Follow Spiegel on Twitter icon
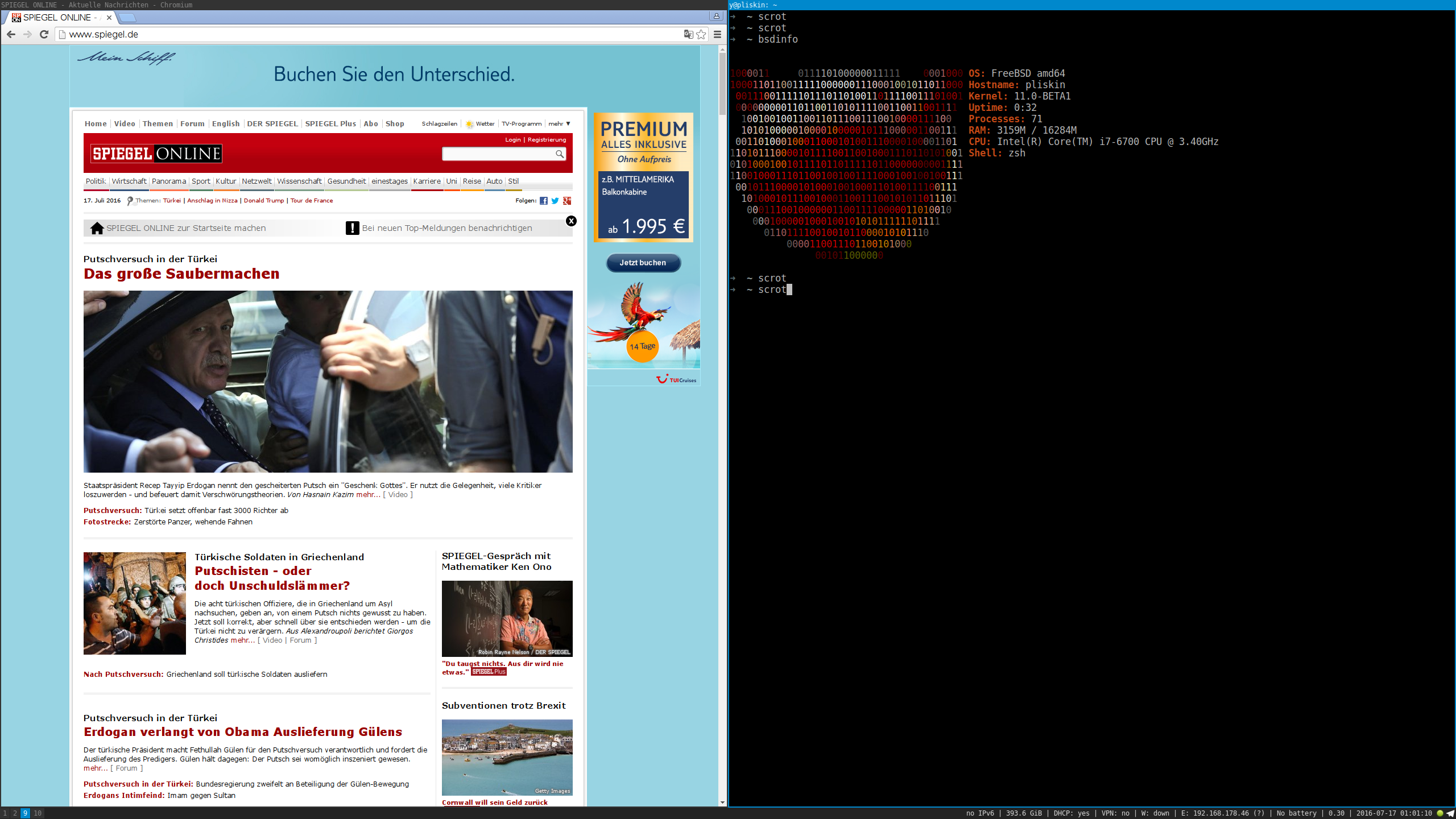This screenshot has height=819, width=1456. tap(555, 201)
